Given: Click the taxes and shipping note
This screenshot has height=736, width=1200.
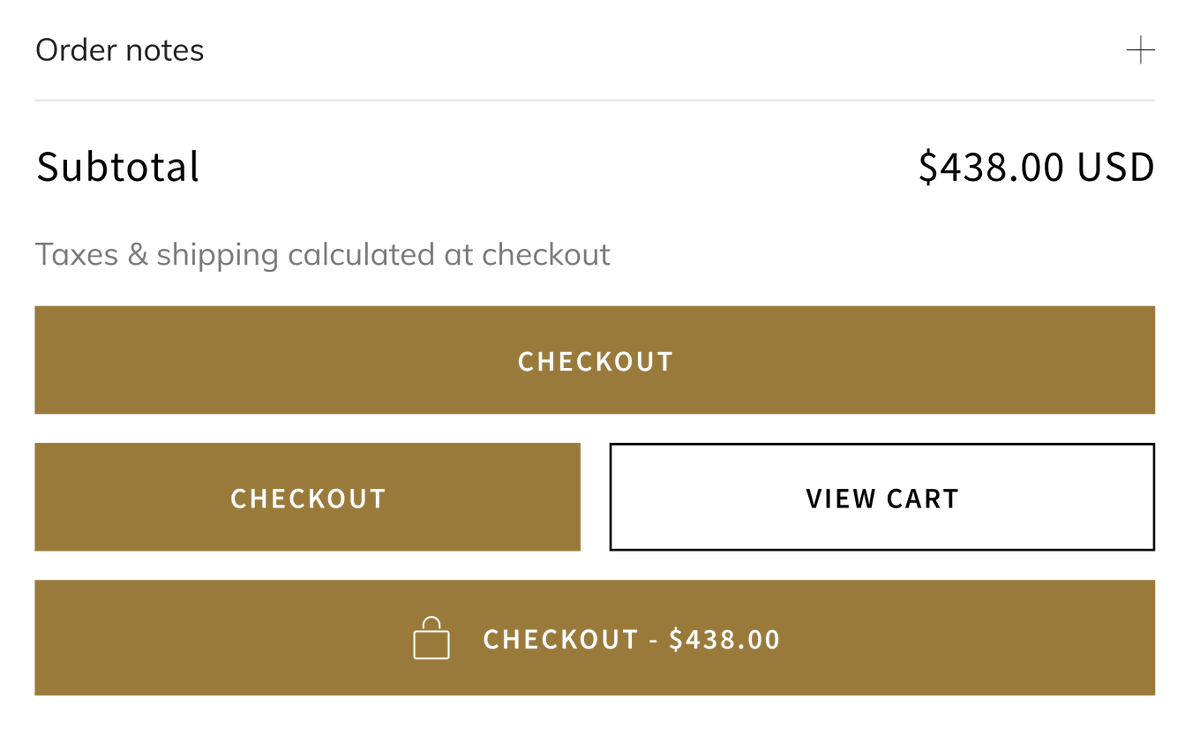Looking at the screenshot, I should 322,255.
